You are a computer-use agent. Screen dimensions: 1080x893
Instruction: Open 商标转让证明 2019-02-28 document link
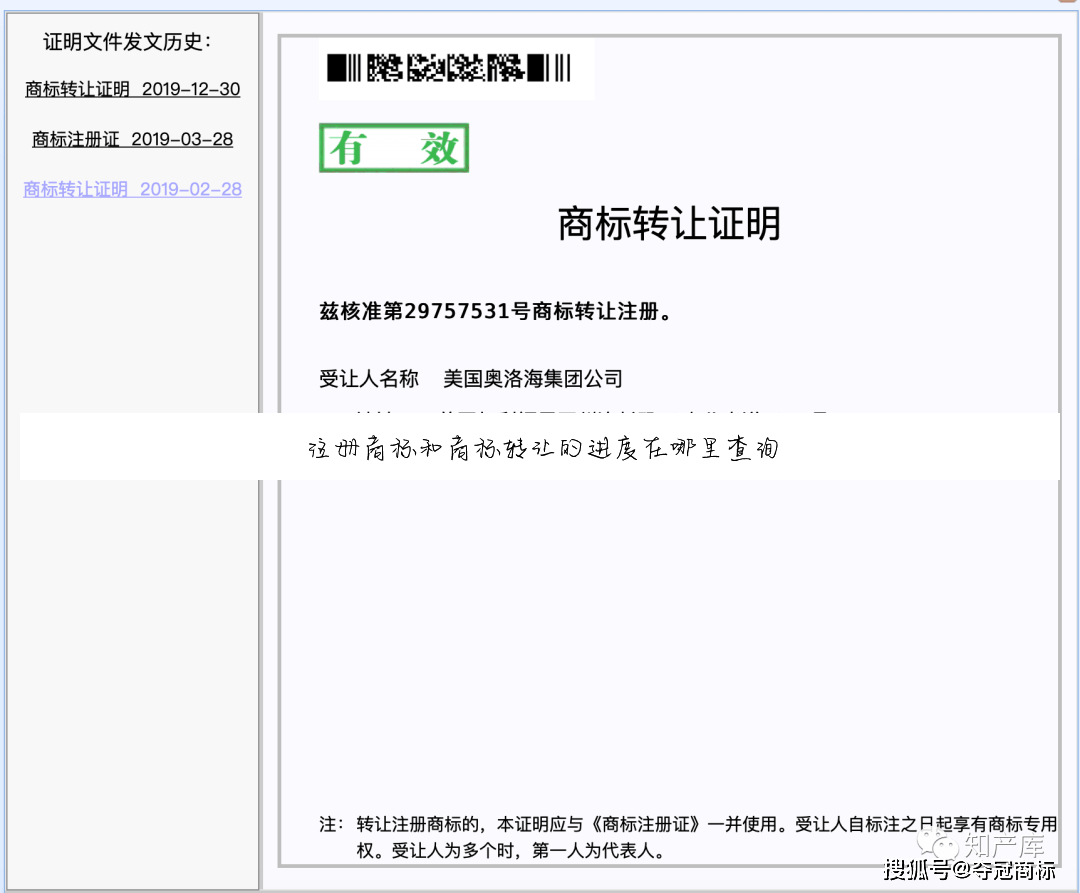pos(132,189)
